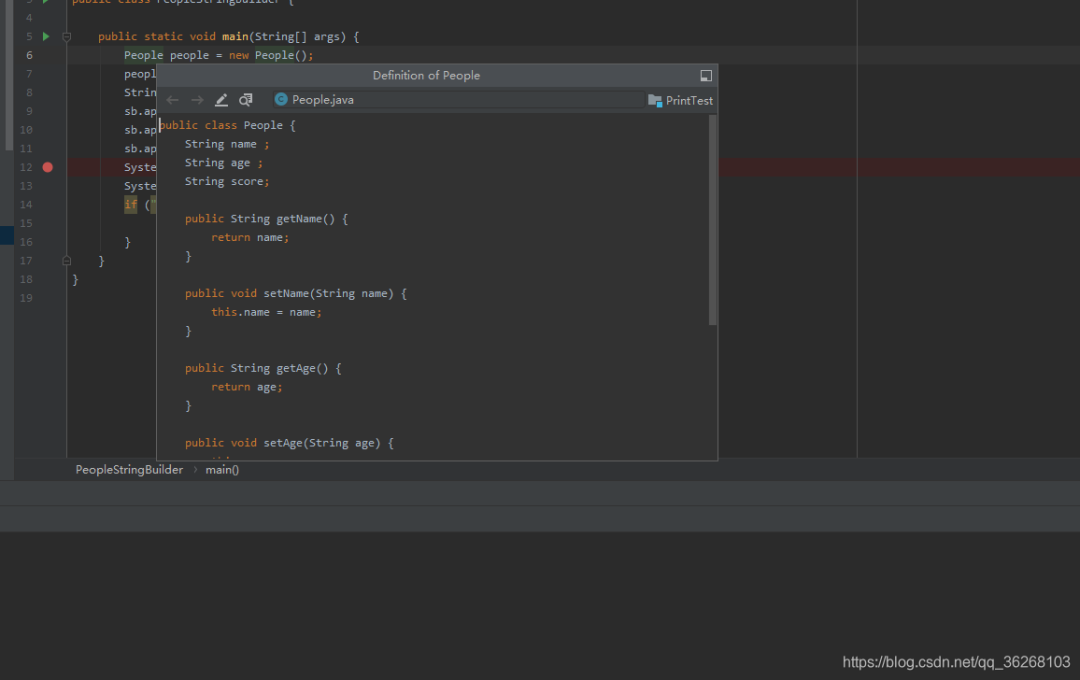Click the People.java class file icon
Image resolution: width=1080 pixels, height=680 pixels.
[281, 99]
